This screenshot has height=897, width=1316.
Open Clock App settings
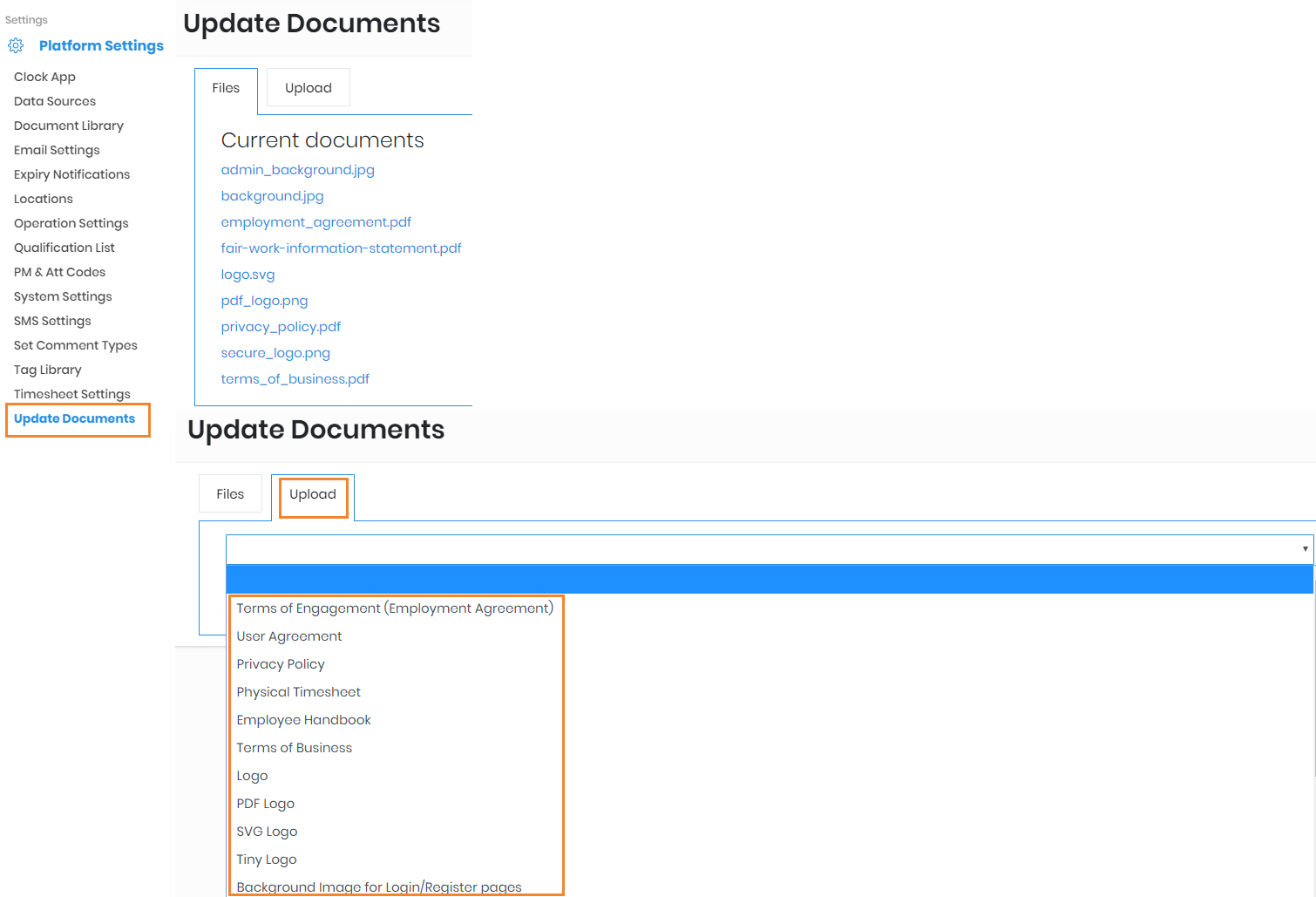point(44,78)
